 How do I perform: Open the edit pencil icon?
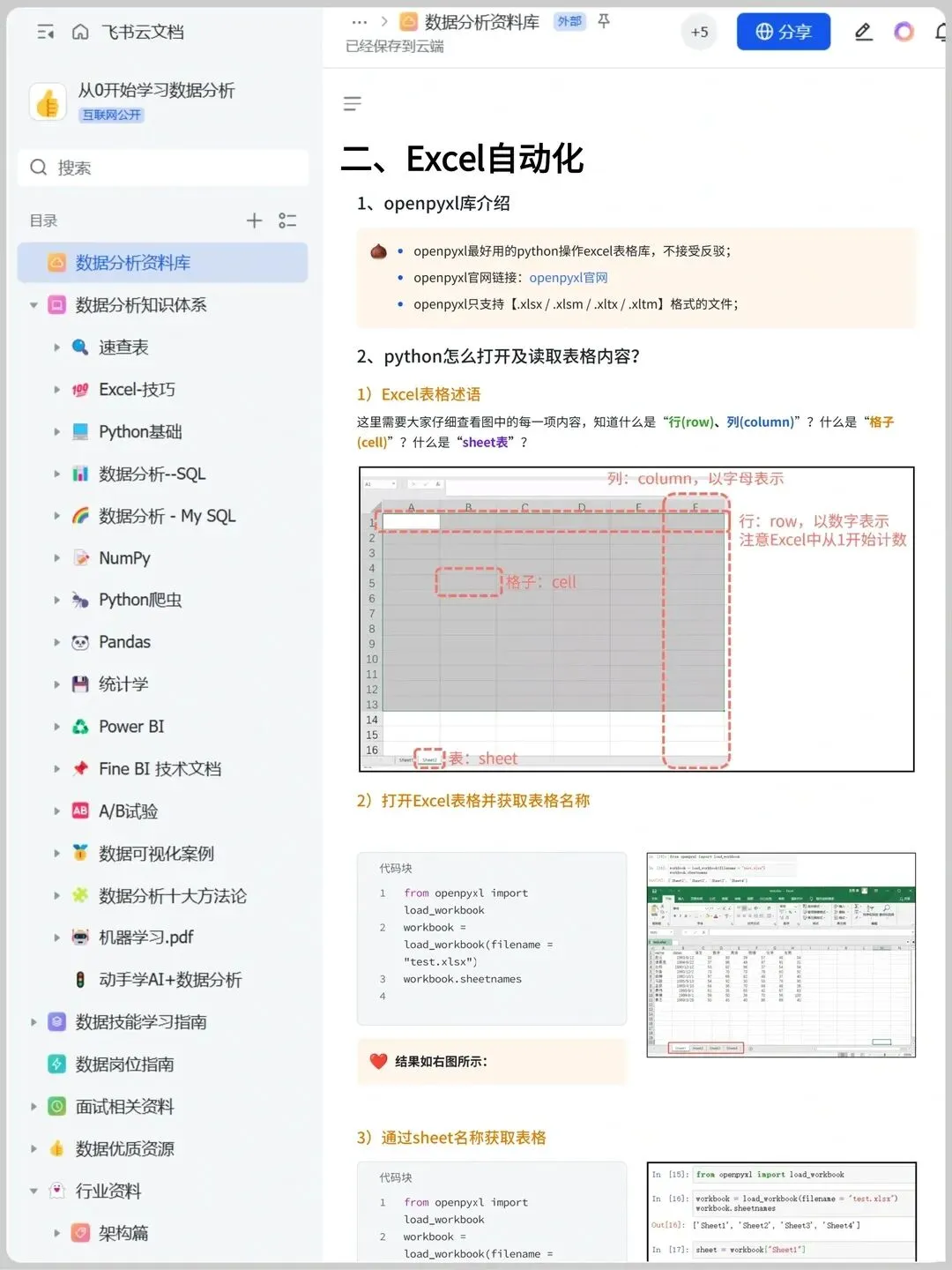click(x=863, y=33)
